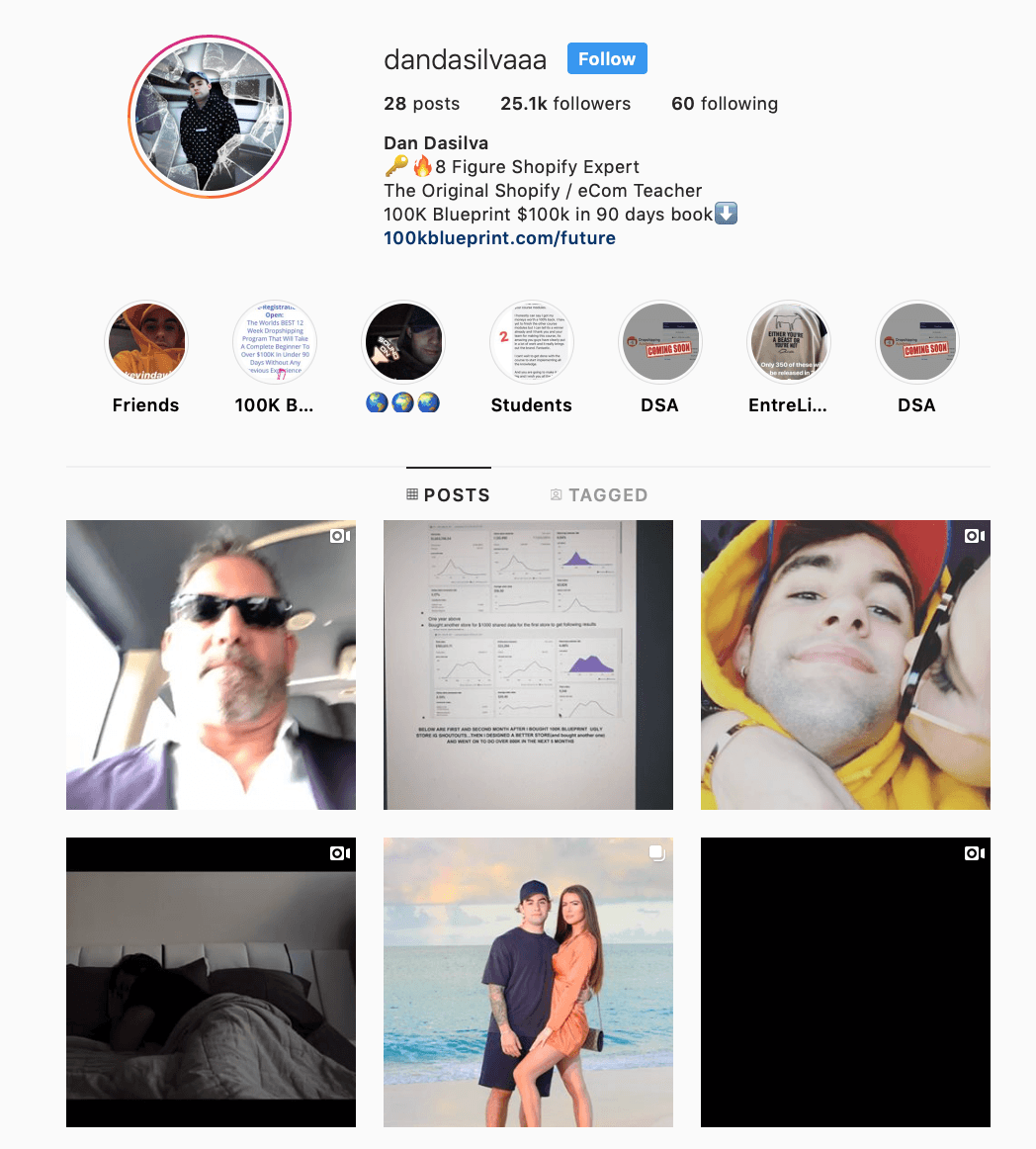Open the video post of man in sunglasses
The width and height of the screenshot is (1036, 1149).
tap(211, 664)
